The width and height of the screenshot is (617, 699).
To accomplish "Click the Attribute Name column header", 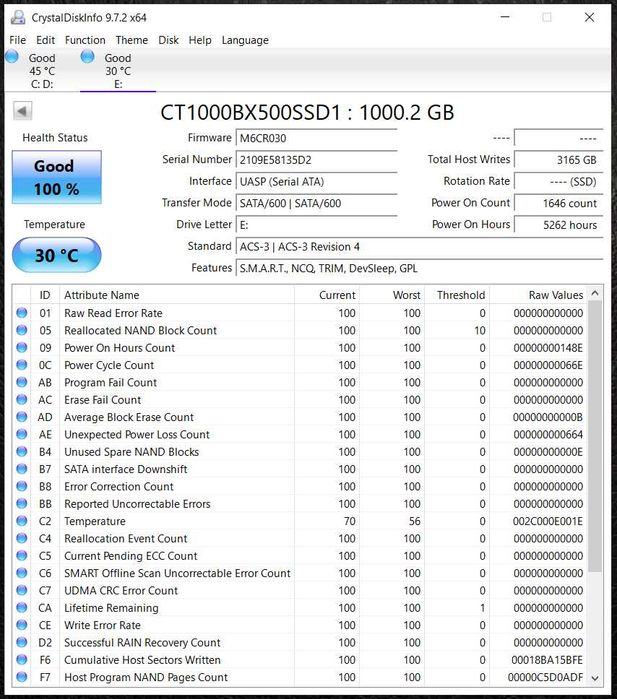I will (x=177, y=295).
